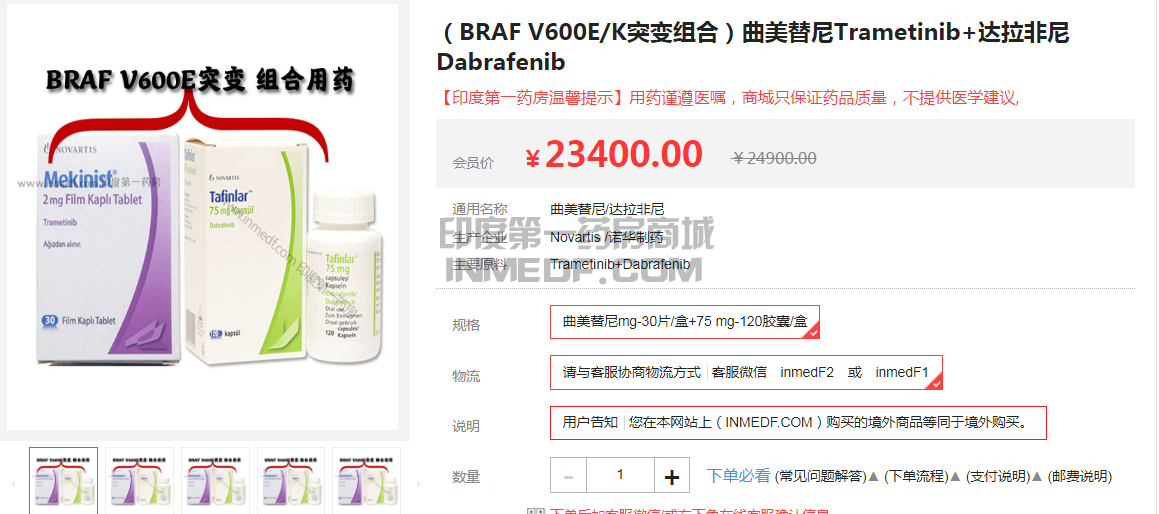Click the quantity input field
The height and width of the screenshot is (514, 1159).
coord(620,476)
